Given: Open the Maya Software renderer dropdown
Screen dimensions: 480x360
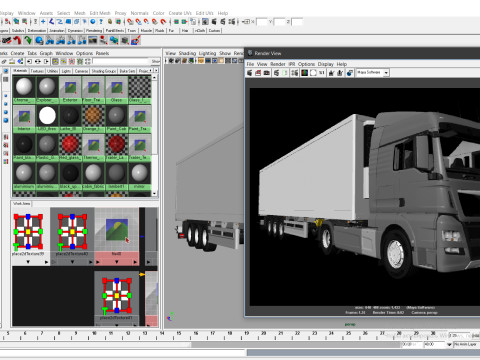Looking at the screenshot, I should pyautogui.click(x=372, y=73).
